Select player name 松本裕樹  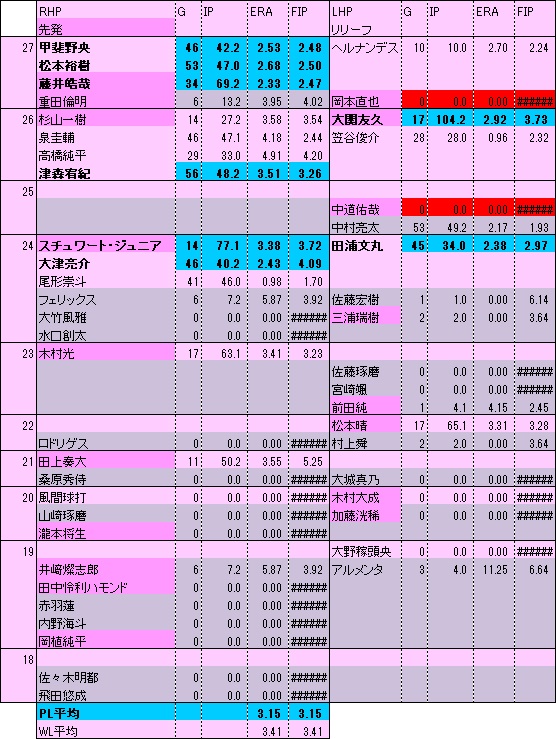tap(106, 65)
